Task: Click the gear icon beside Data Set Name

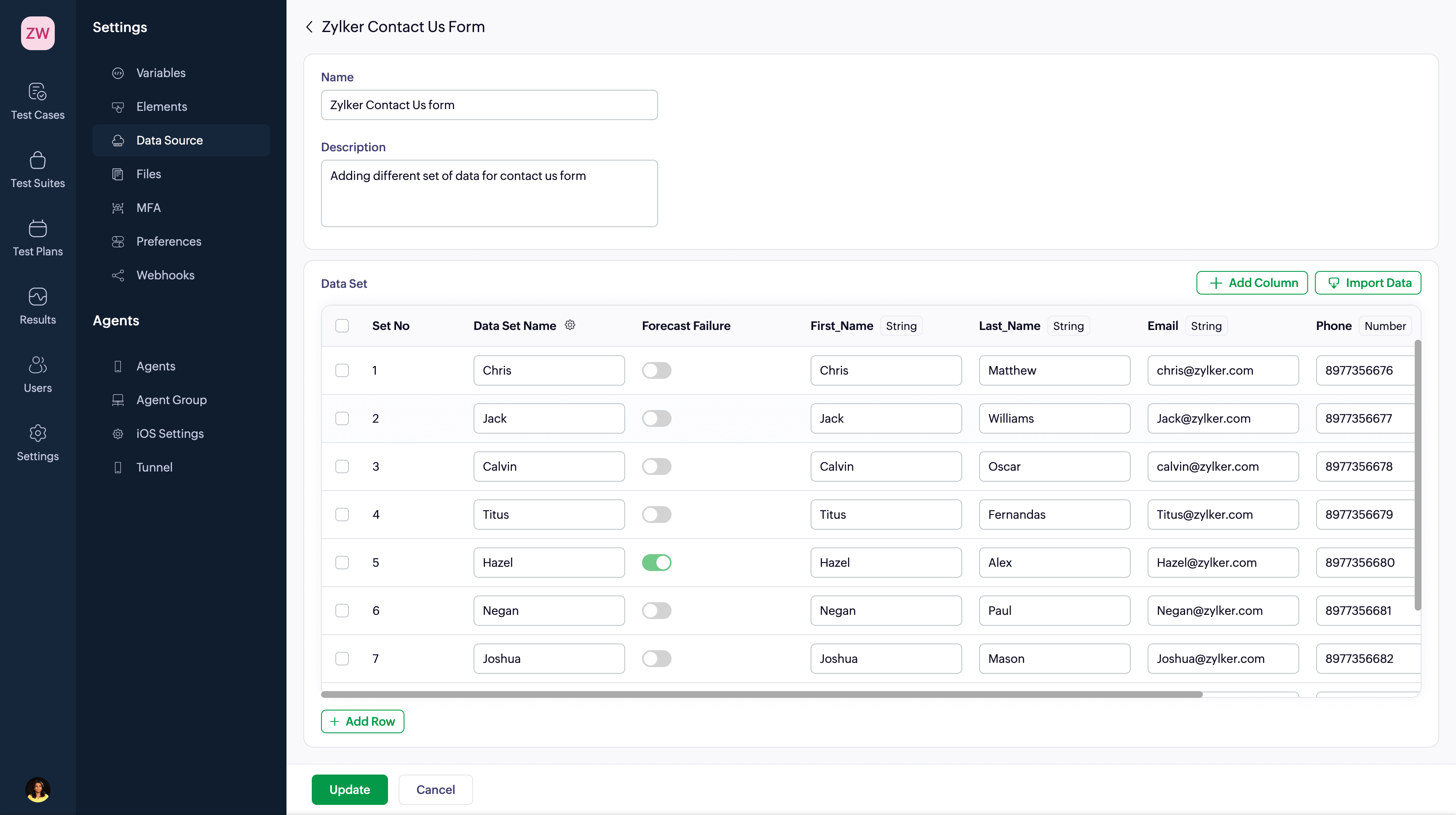Action: pyautogui.click(x=570, y=325)
